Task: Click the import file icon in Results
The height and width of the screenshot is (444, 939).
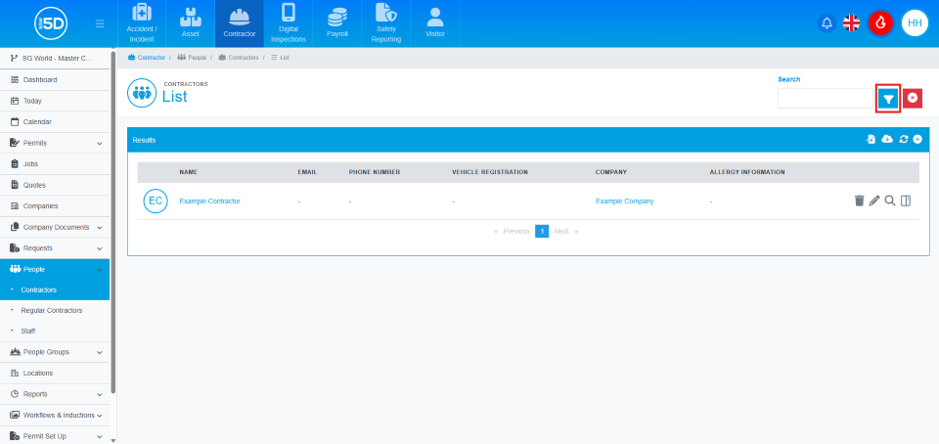Action: (871, 139)
